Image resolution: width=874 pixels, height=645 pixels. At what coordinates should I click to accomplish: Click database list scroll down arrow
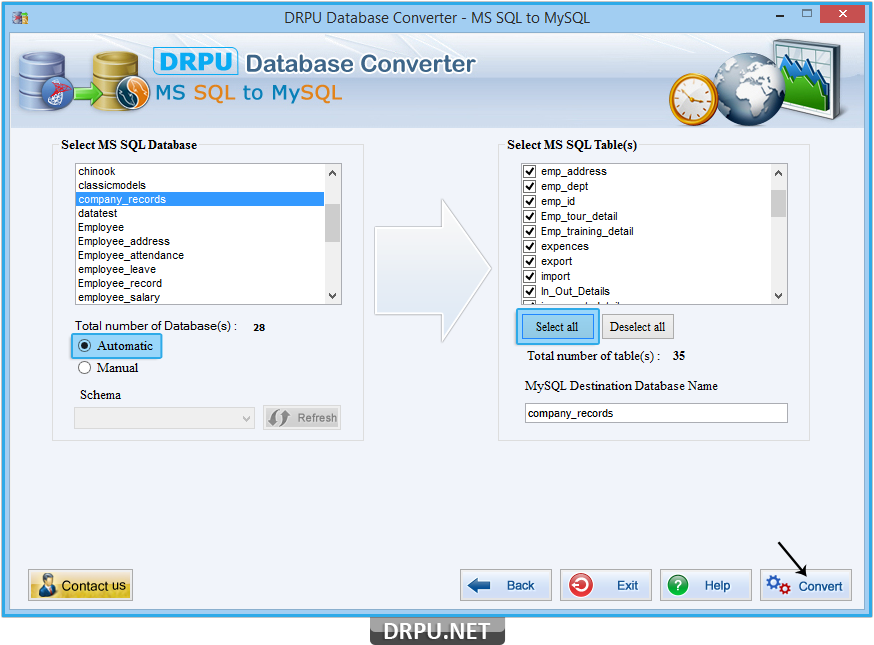click(333, 296)
